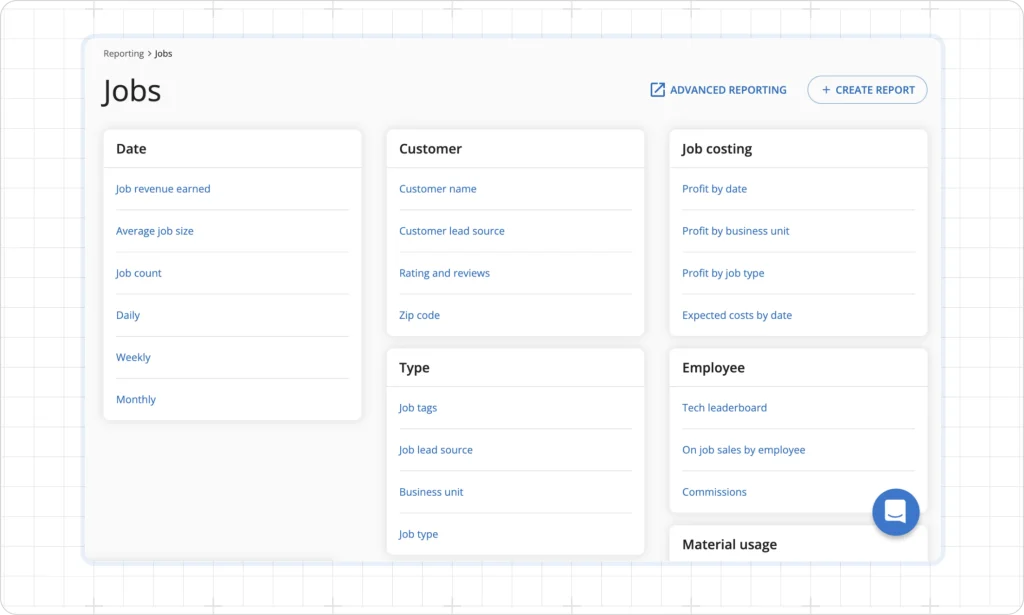View the Customer lead source report
The height and width of the screenshot is (615, 1024).
coord(452,231)
